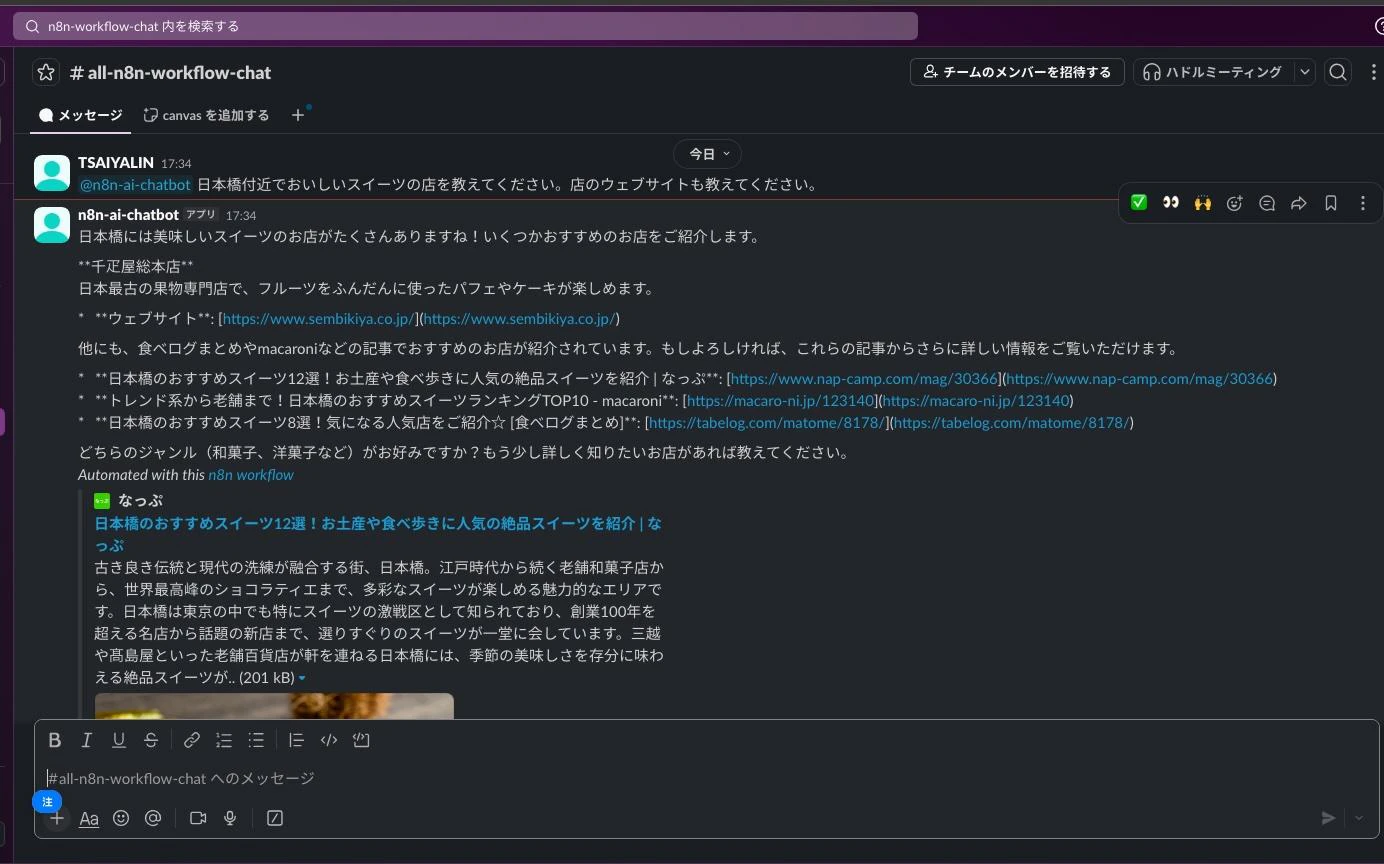Viewport: 1384px width, 864px height.
Task: Reply in thread to chatbot message
Action: pyautogui.click(x=1267, y=203)
